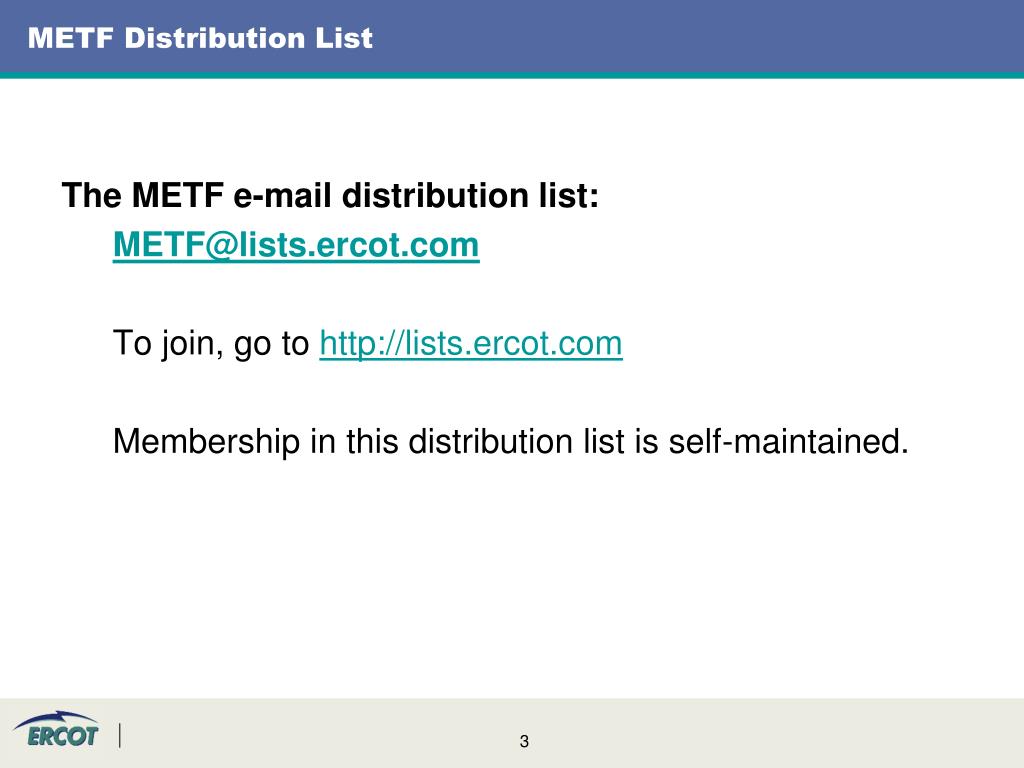Select the bold heading about e-mail distribution list

tap(330, 195)
